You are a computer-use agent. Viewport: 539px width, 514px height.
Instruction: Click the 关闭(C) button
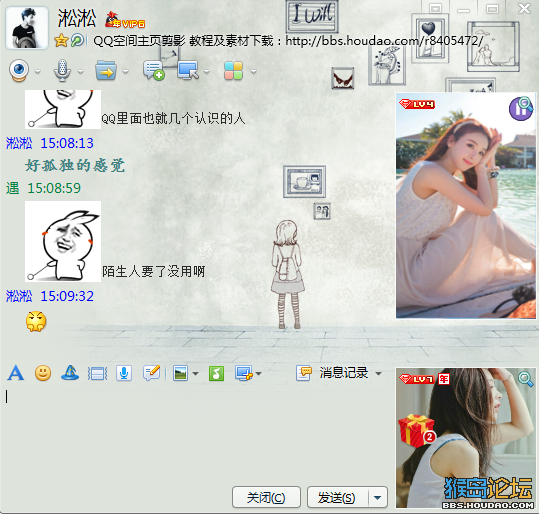pos(266,497)
